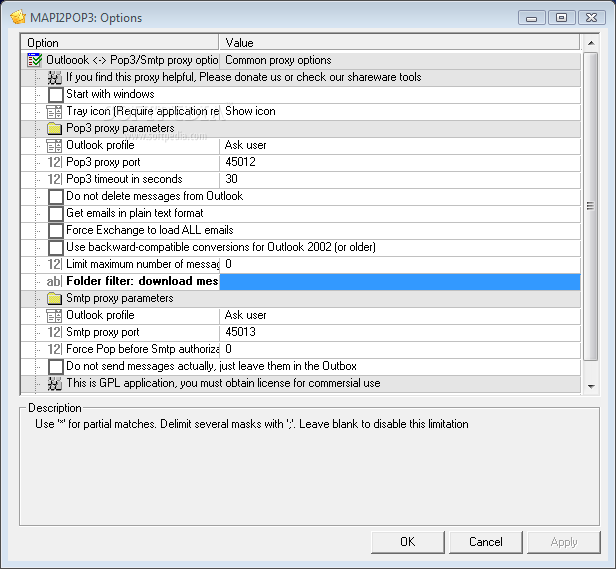The width and height of the screenshot is (616, 569).
Task: Click the folder icon of Smtp proxy parameters
Action: click(x=54, y=298)
